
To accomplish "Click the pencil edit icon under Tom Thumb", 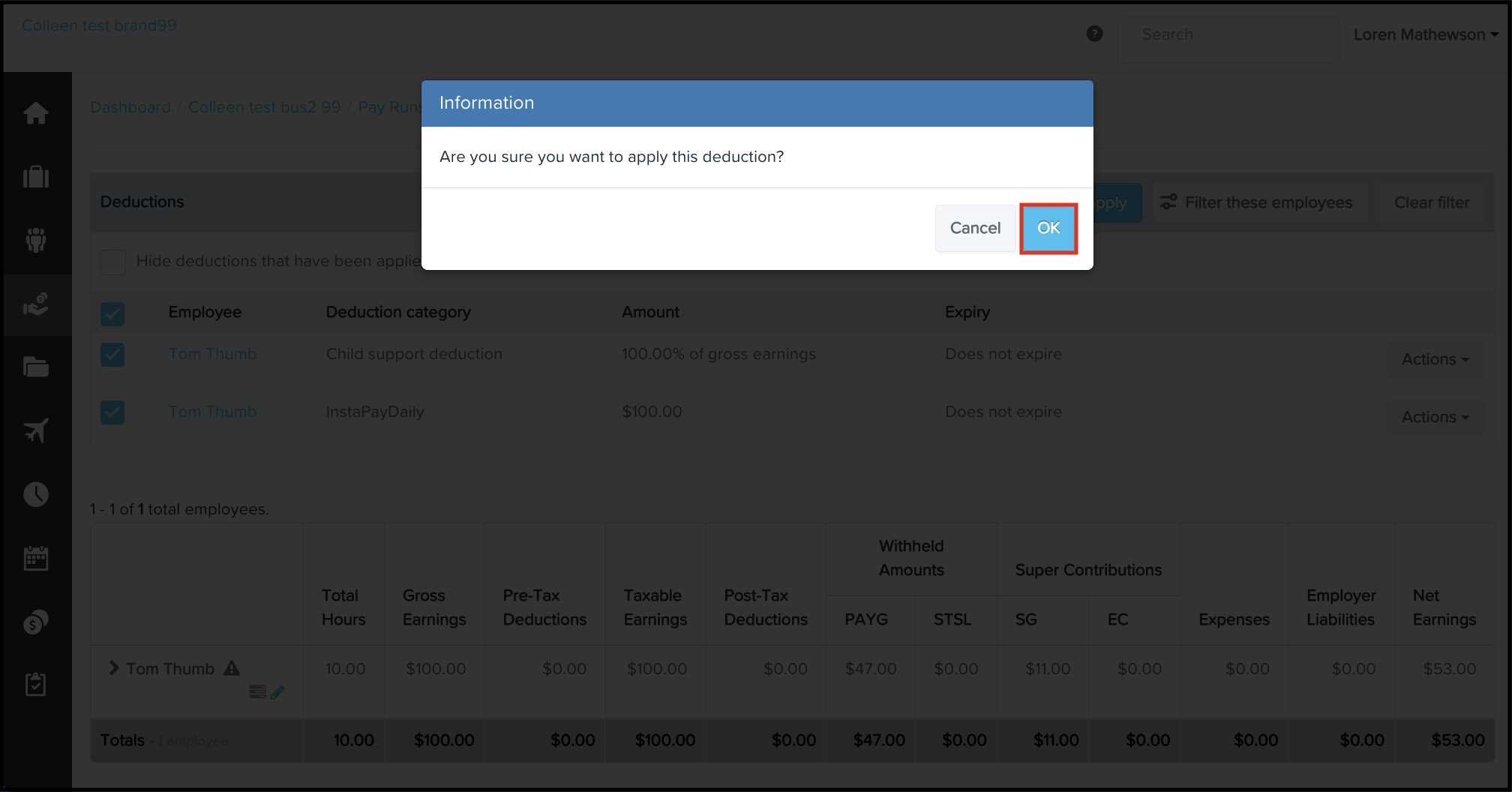I will [277, 692].
